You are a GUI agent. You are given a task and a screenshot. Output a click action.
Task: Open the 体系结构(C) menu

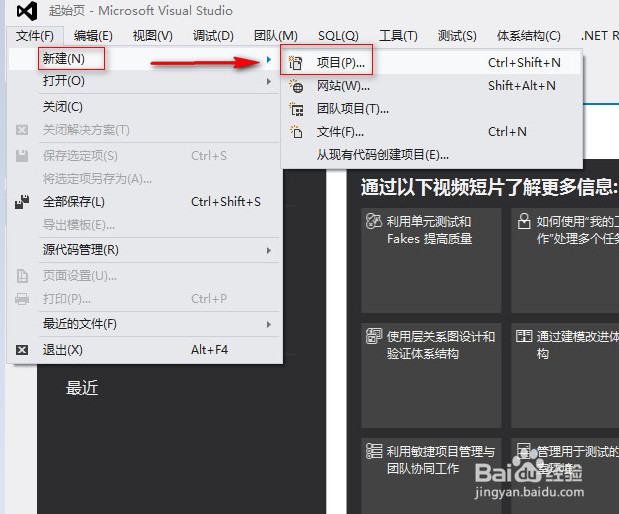click(x=529, y=36)
